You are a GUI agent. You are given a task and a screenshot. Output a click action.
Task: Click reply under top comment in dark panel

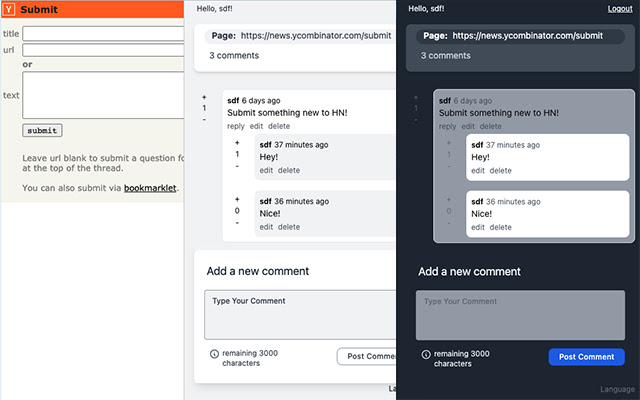[447, 127]
